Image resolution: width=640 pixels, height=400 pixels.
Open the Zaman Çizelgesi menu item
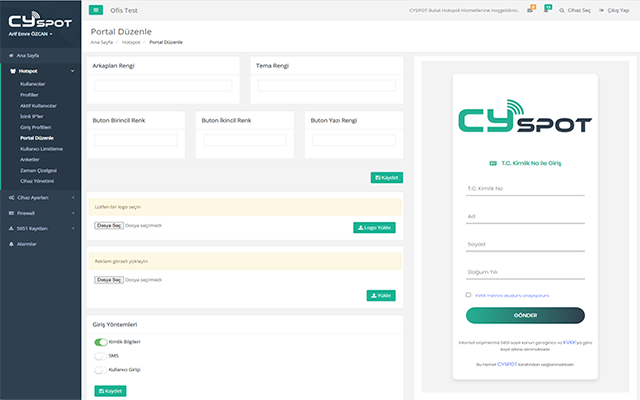point(39,170)
